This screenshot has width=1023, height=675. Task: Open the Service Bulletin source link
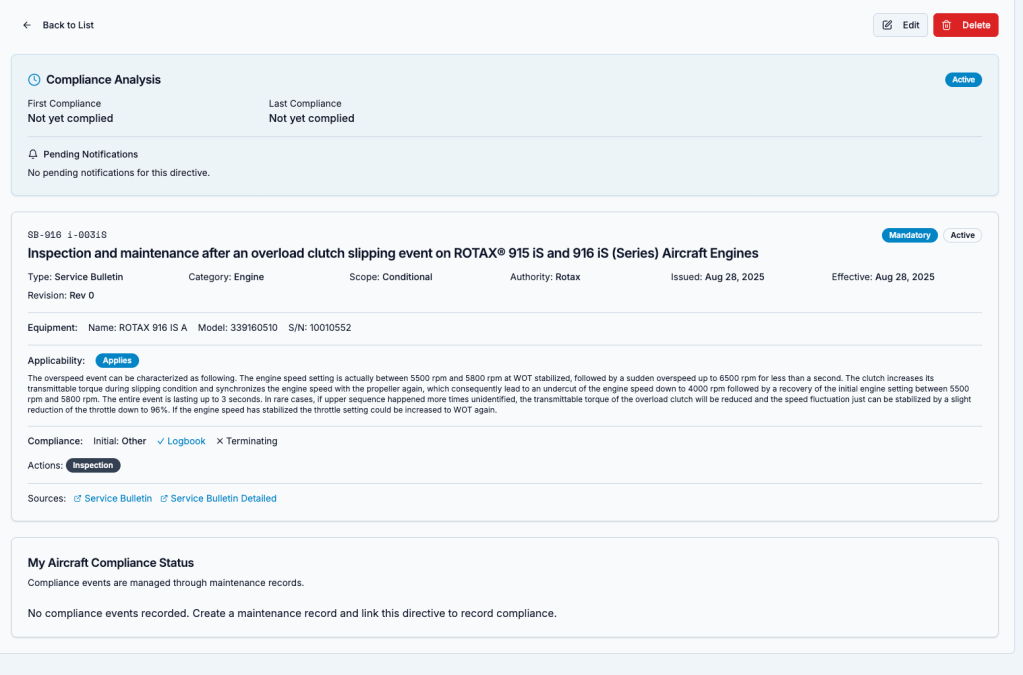pos(118,498)
